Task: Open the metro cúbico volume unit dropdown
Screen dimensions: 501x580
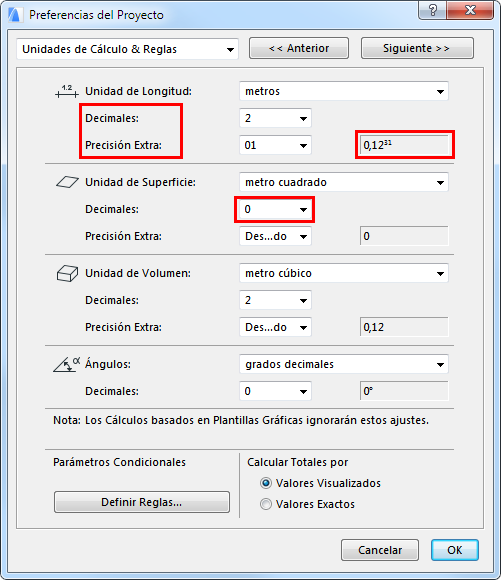Action: tap(344, 273)
